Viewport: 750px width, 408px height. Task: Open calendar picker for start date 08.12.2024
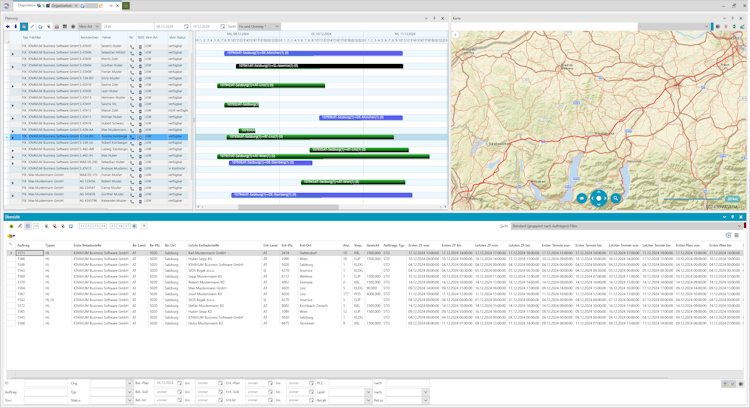(x=186, y=26)
